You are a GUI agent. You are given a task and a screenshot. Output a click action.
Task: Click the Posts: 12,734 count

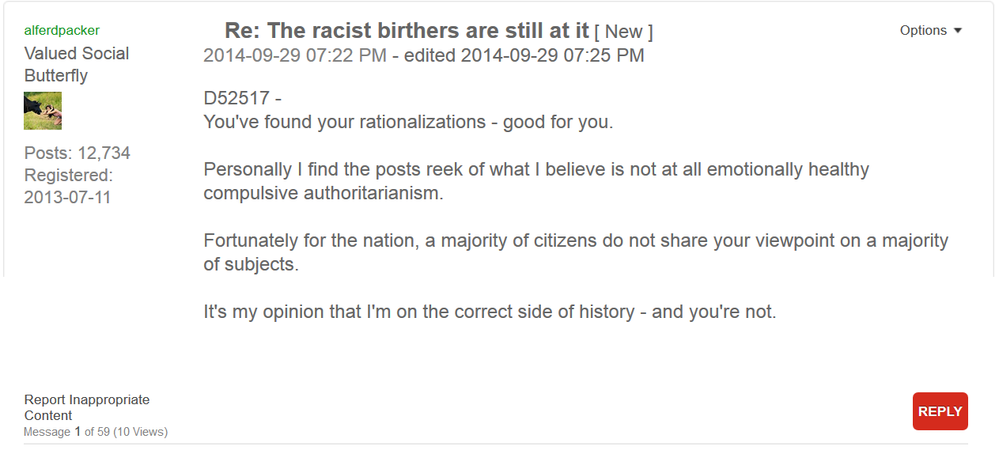(x=77, y=153)
